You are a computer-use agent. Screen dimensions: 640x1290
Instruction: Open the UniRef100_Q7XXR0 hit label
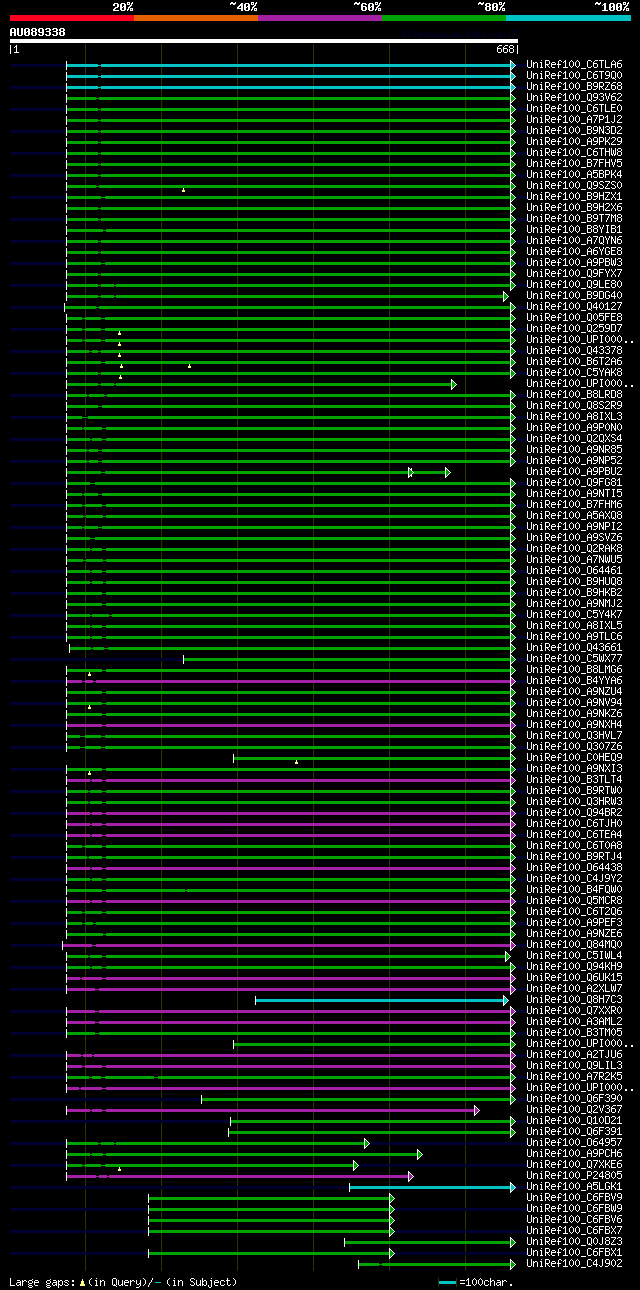point(574,1010)
